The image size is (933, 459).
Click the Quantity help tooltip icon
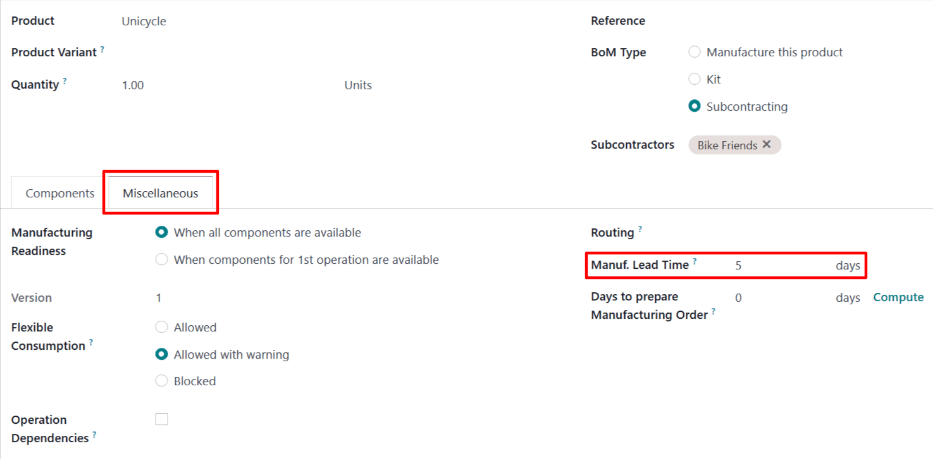65,81
